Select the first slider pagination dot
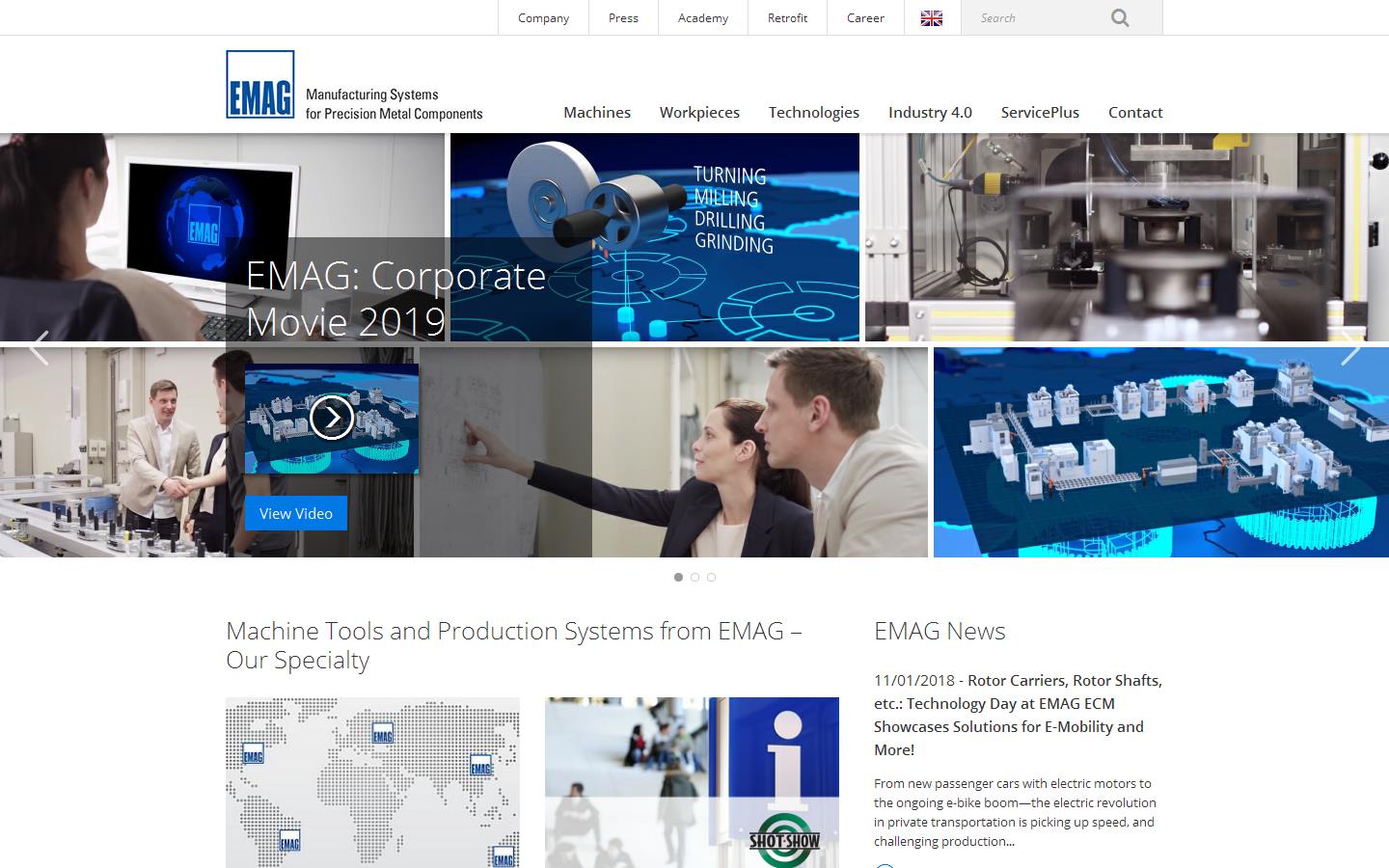This screenshot has height=868, width=1389. pos(678,577)
